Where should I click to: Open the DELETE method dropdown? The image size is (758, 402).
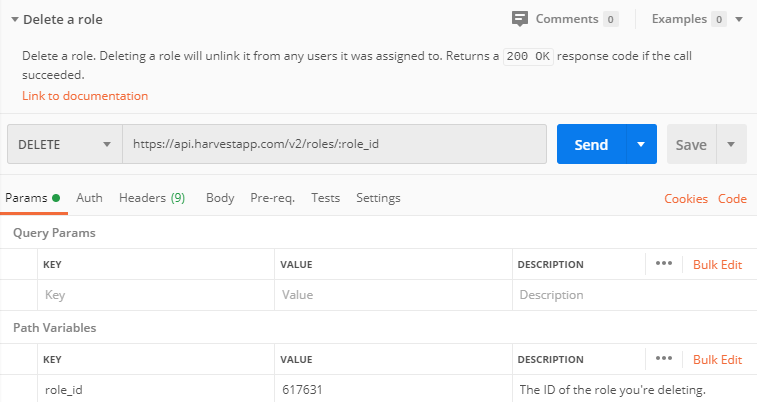click(x=65, y=144)
